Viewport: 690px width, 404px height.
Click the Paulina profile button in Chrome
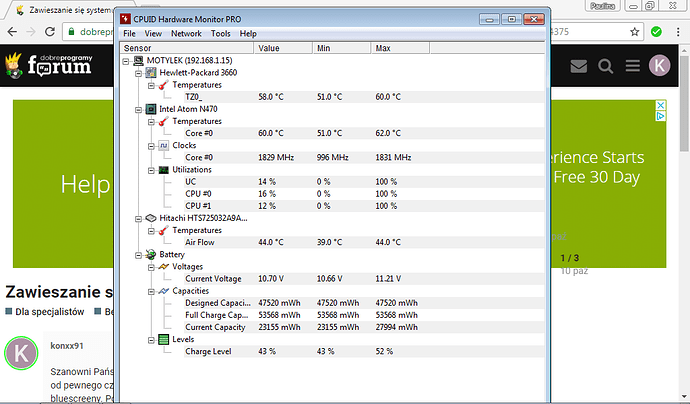coord(602,6)
